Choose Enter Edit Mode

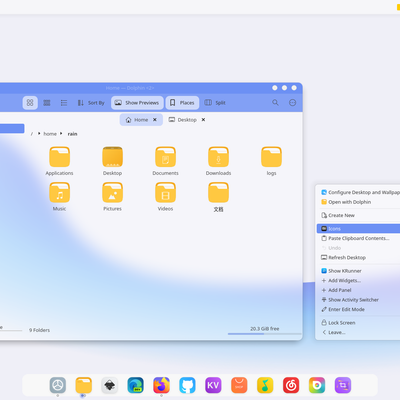point(359,310)
